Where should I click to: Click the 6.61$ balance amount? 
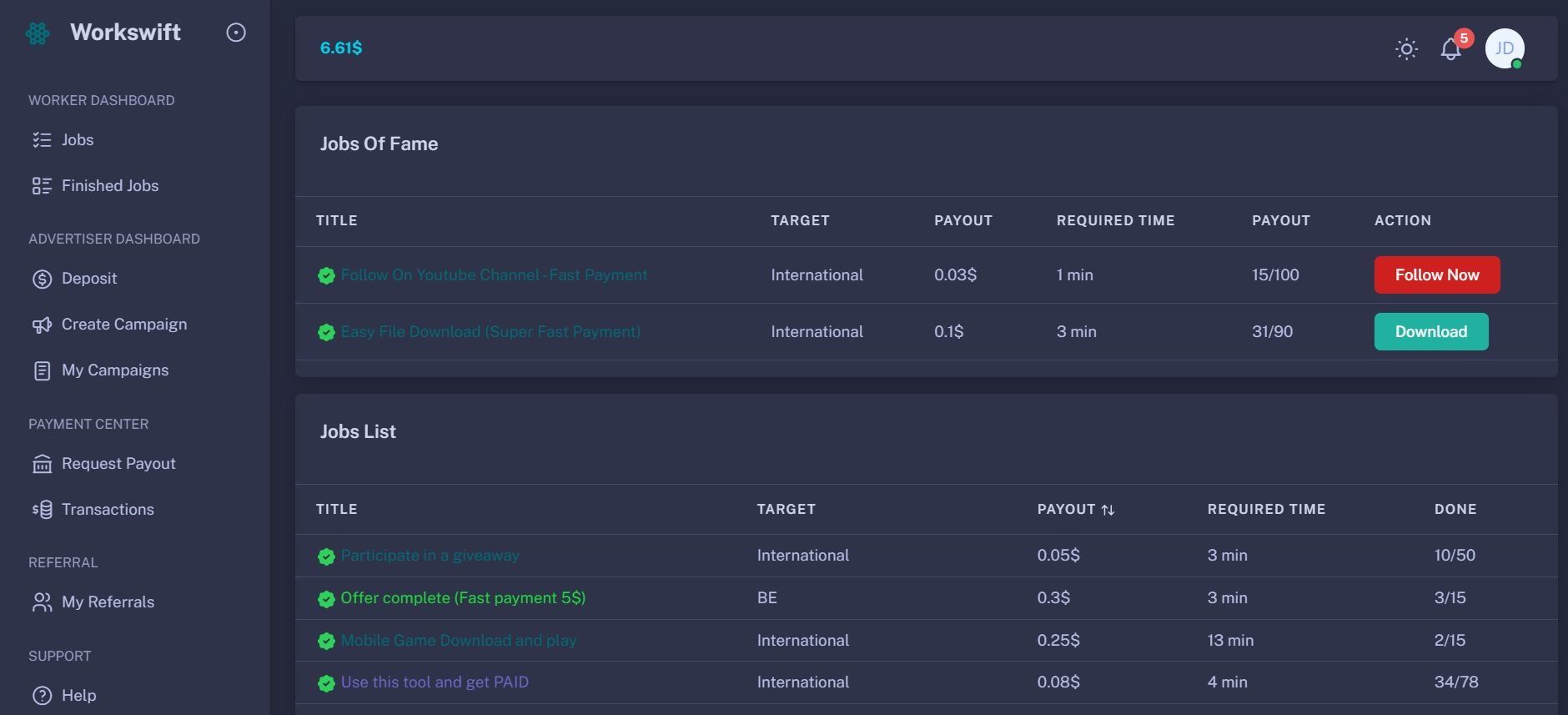pyautogui.click(x=341, y=48)
